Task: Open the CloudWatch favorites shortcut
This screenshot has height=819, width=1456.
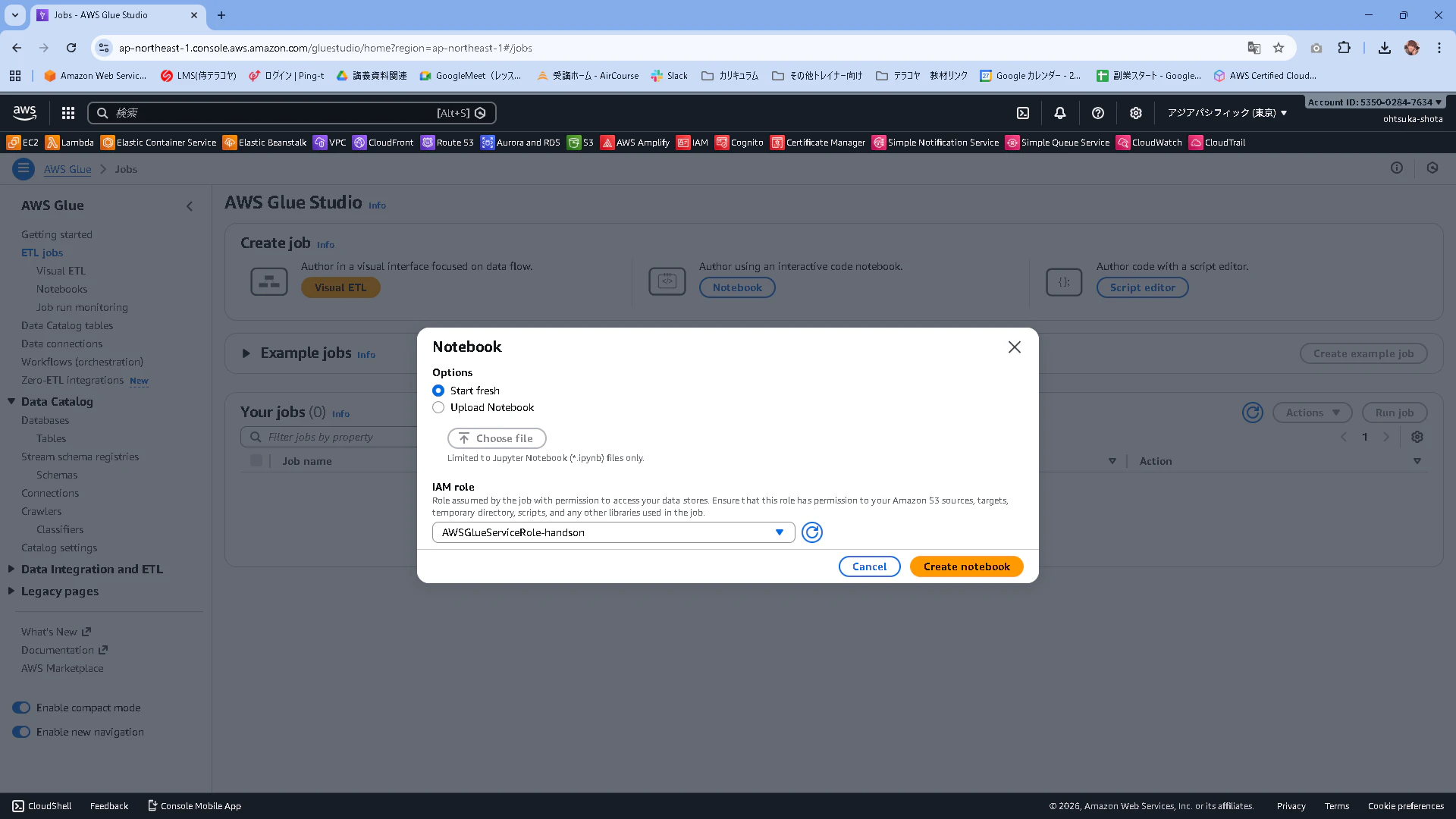Action: (1149, 143)
